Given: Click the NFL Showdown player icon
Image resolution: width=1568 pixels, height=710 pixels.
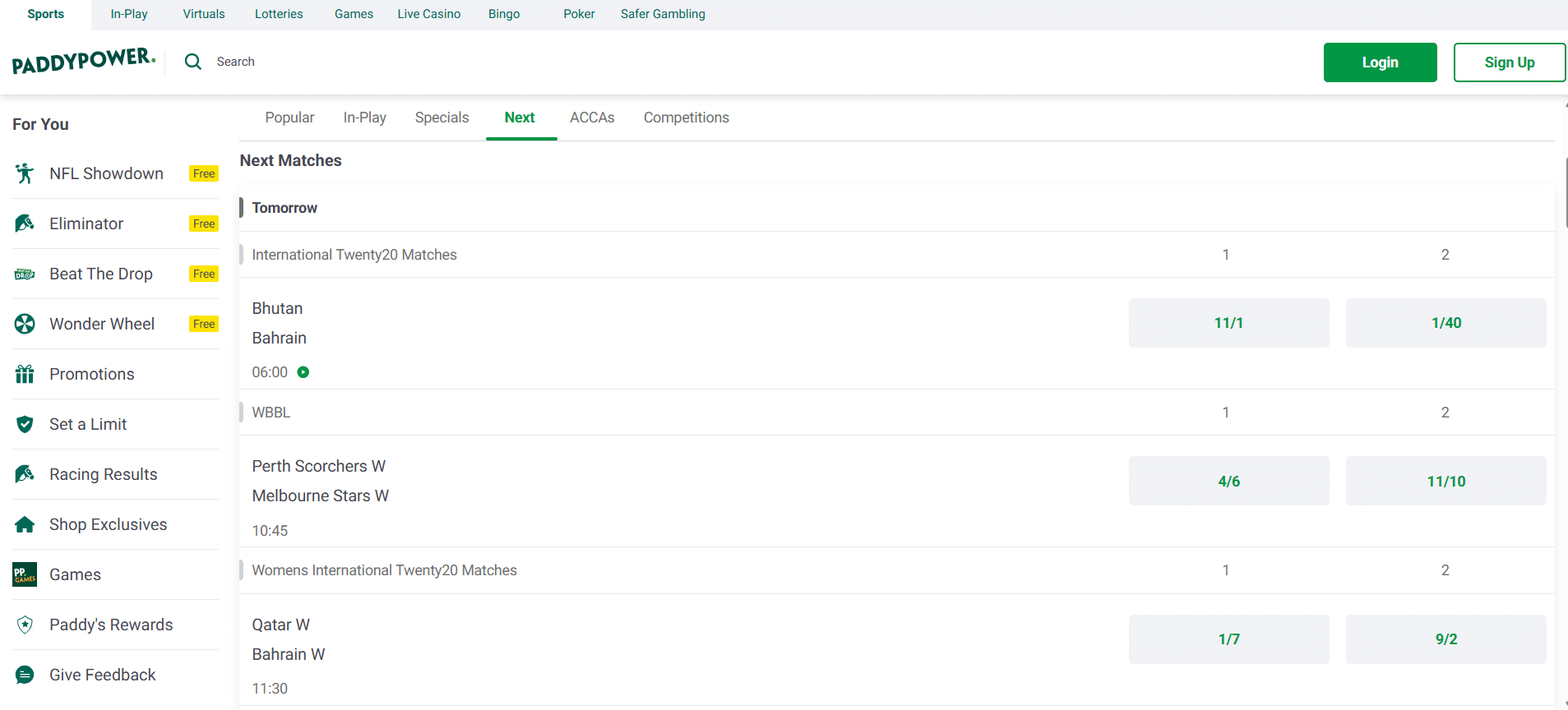Looking at the screenshot, I should tap(25, 173).
